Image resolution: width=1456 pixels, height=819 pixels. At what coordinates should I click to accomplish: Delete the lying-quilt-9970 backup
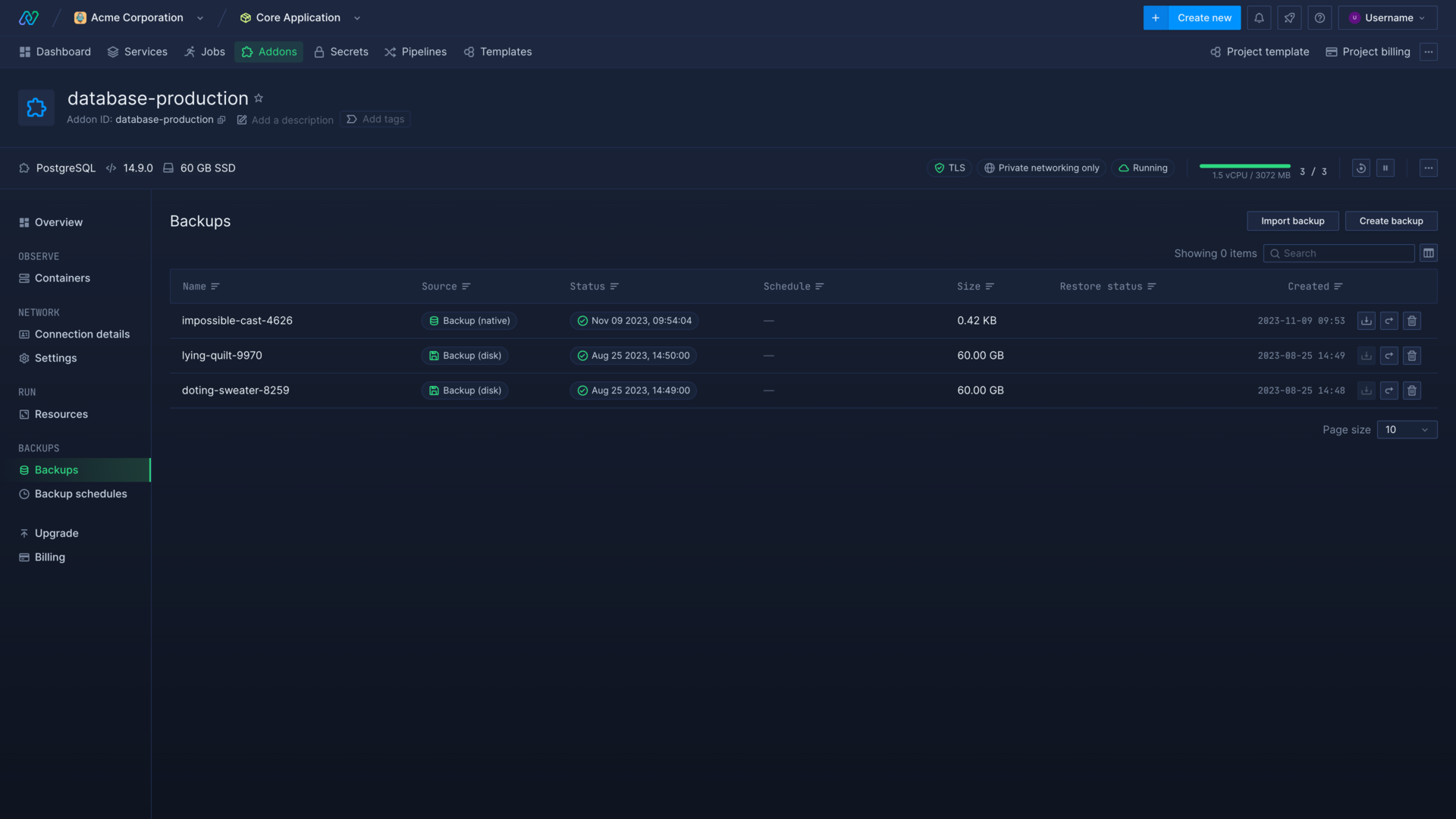pyautogui.click(x=1412, y=356)
